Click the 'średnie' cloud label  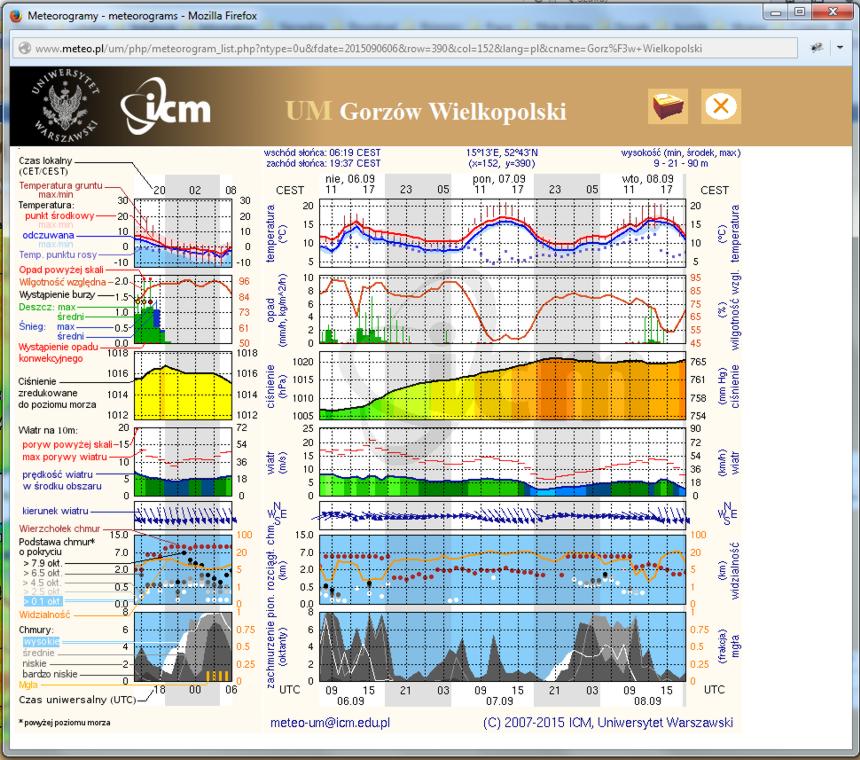point(39,653)
